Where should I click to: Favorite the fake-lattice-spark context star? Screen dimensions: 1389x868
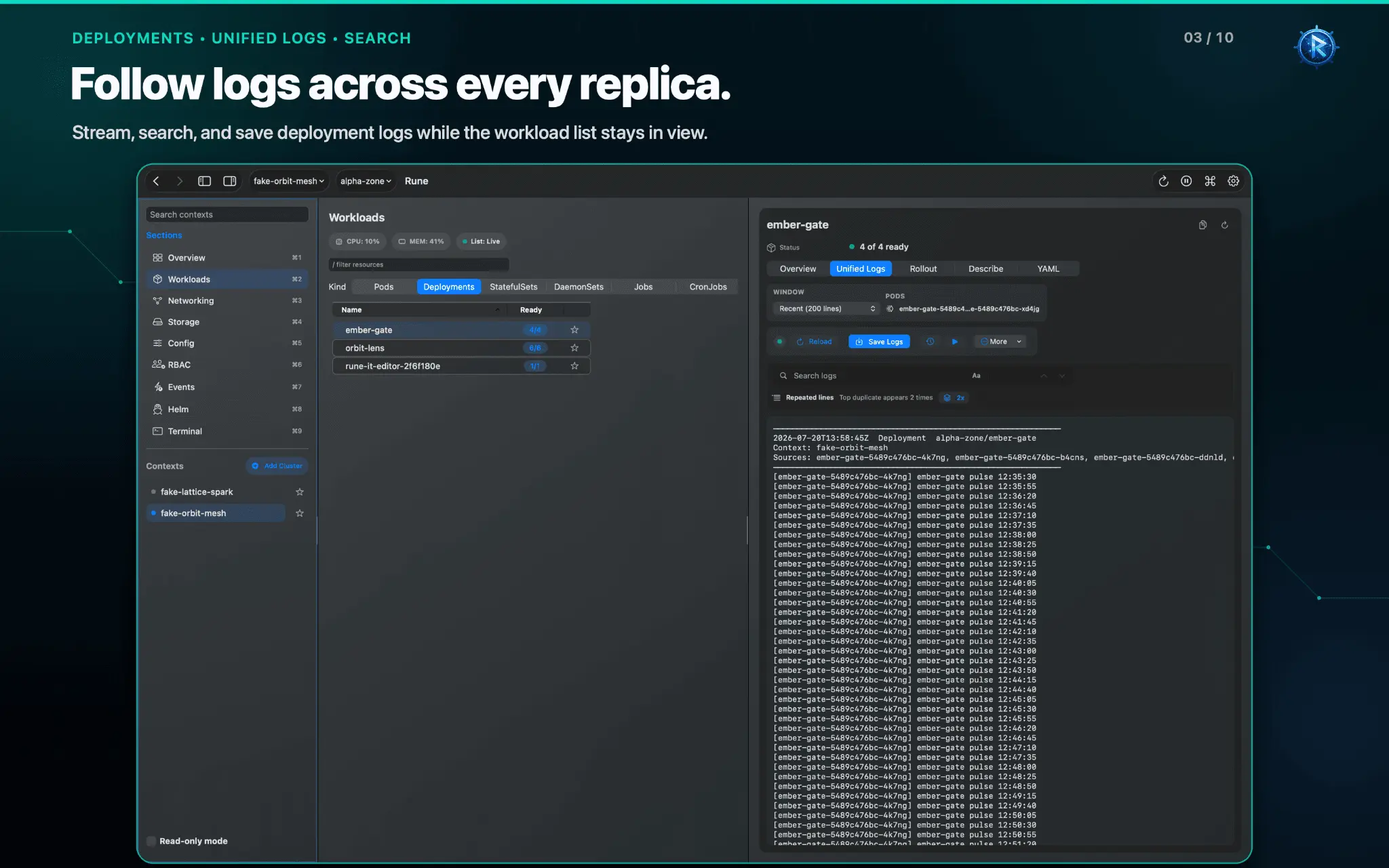(300, 492)
